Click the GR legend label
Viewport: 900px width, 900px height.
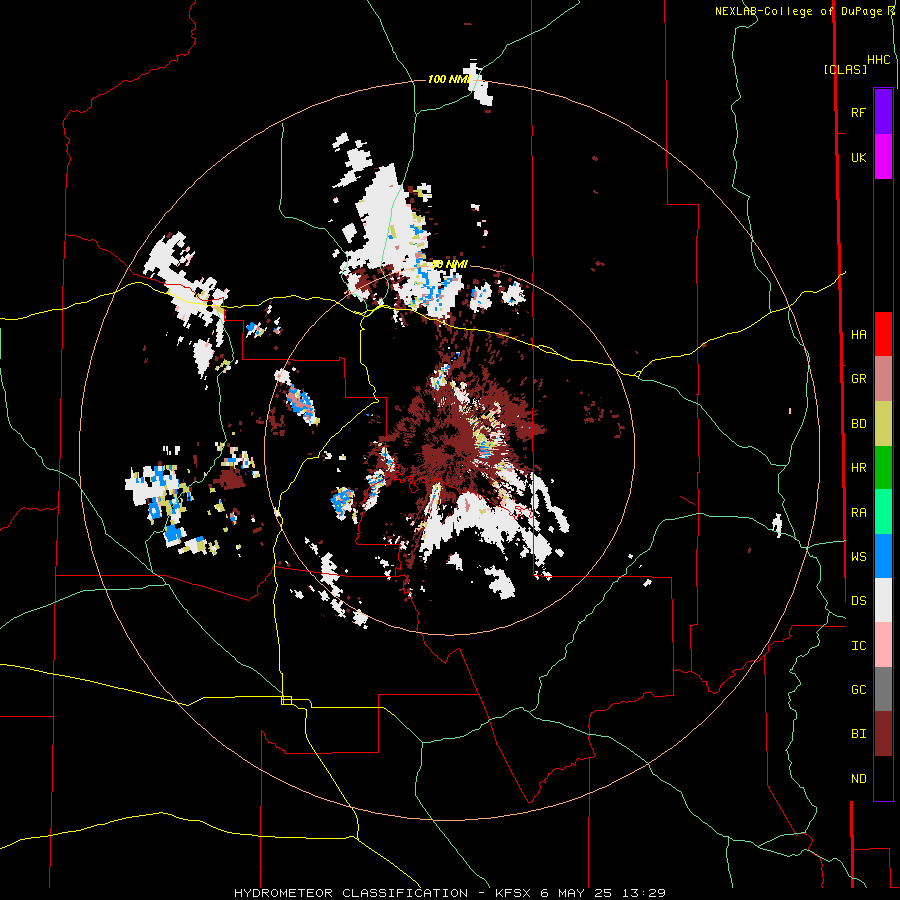pos(858,379)
